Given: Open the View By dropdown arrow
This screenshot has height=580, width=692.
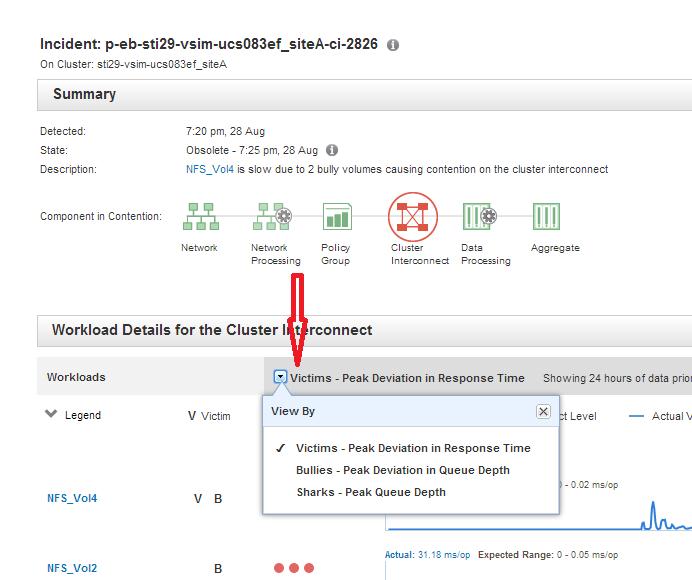Looking at the screenshot, I should 280,377.
